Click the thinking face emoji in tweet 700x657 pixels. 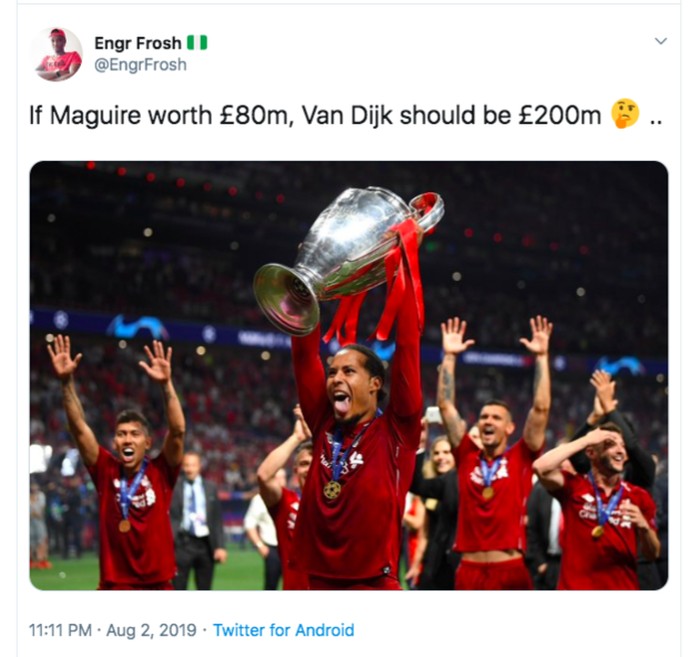tap(625, 114)
